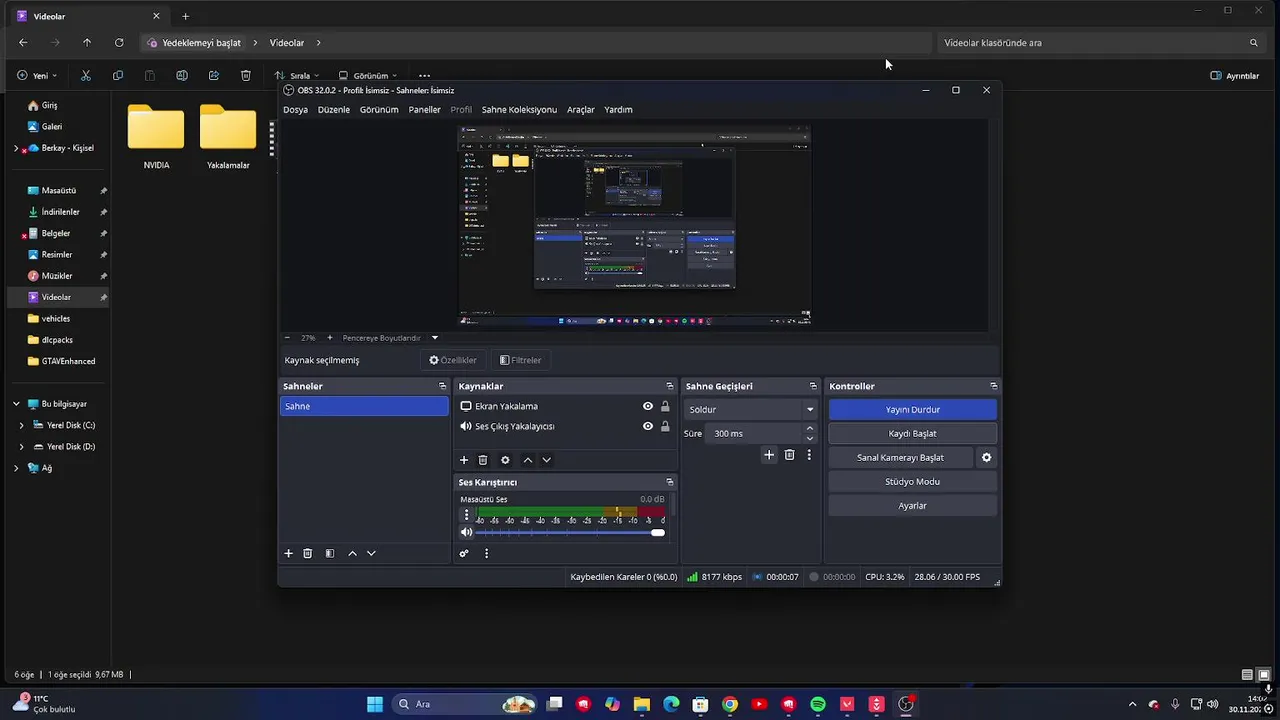Image resolution: width=1280 pixels, height=720 pixels.
Task: Toggle the Ayrıntılar details pane
Action: pyautogui.click(x=1235, y=76)
